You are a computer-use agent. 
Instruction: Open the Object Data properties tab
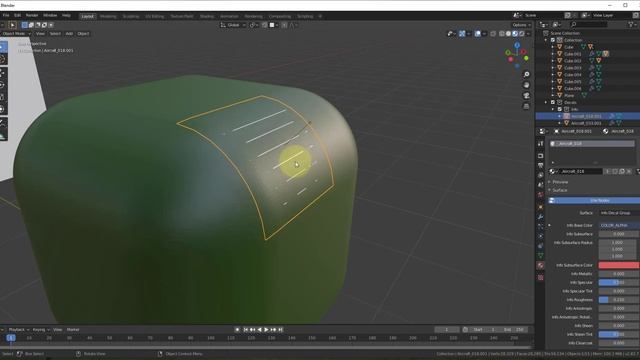coord(540,256)
